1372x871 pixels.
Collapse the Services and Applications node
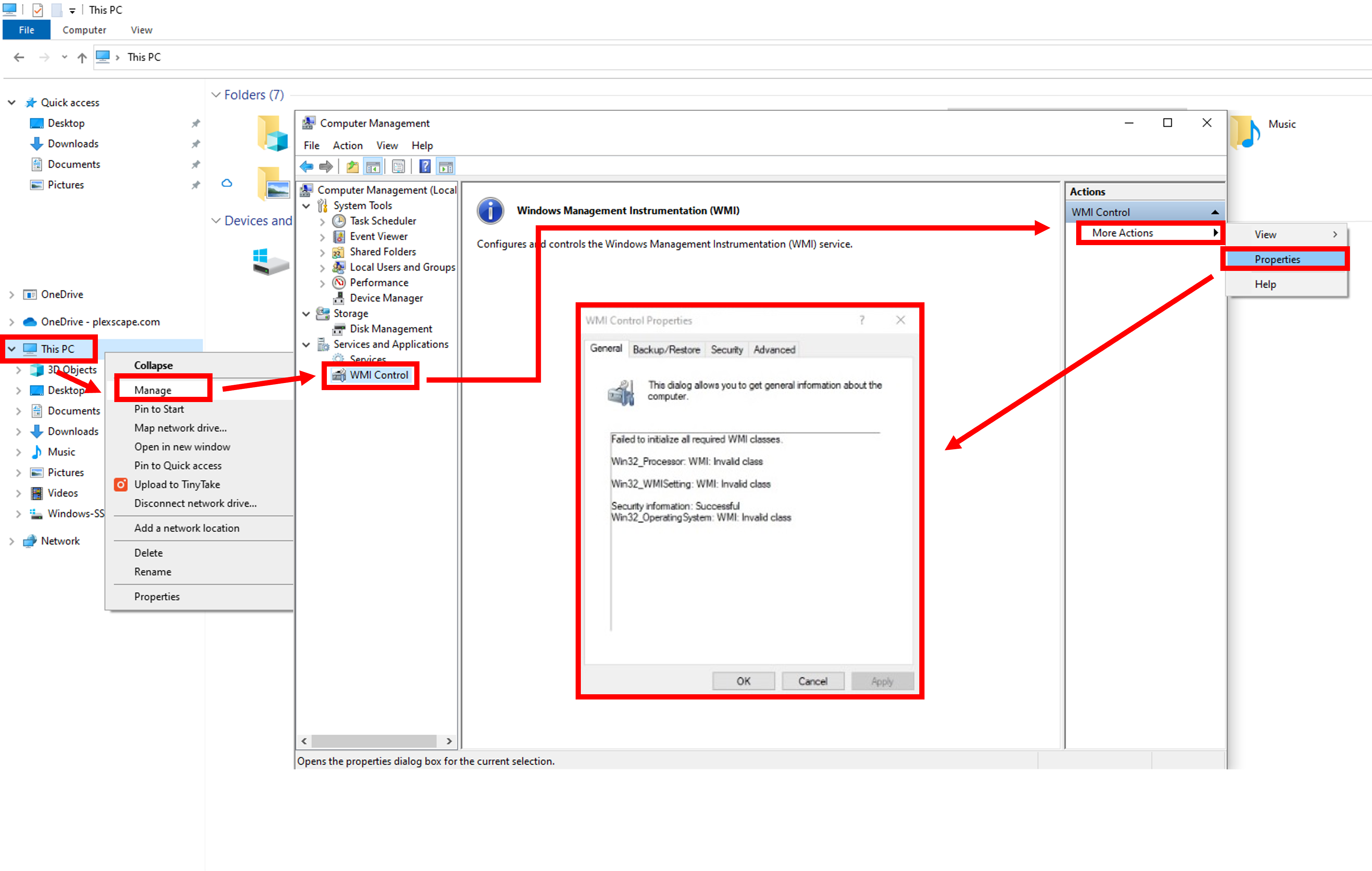[x=306, y=344]
